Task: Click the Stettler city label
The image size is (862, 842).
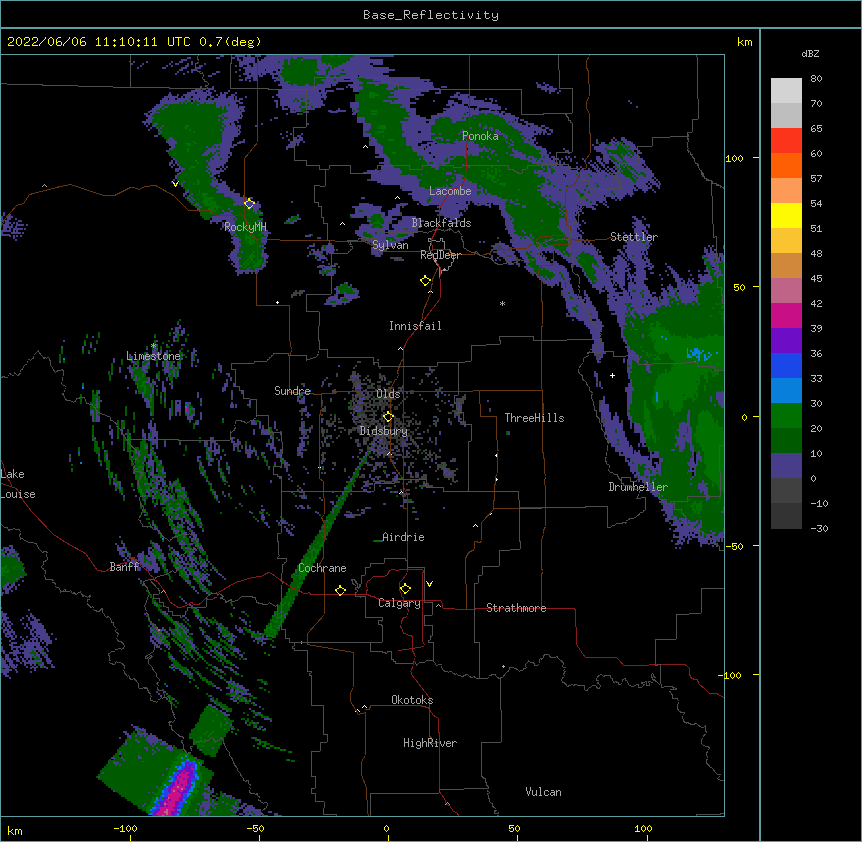Action: [634, 237]
